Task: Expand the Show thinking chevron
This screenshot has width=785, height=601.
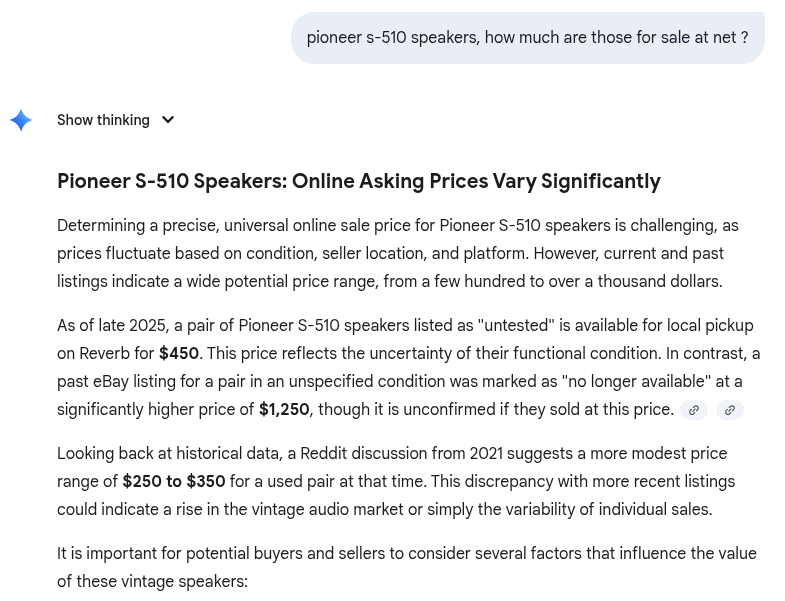Action: click(x=168, y=120)
